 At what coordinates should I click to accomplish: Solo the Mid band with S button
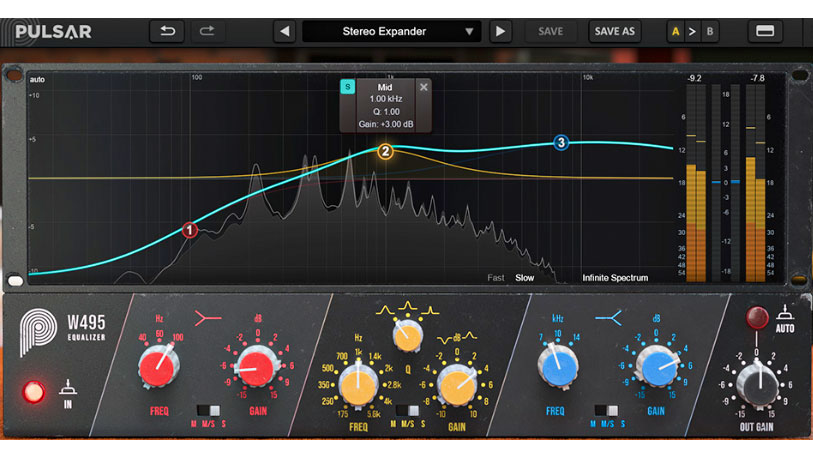[347, 87]
